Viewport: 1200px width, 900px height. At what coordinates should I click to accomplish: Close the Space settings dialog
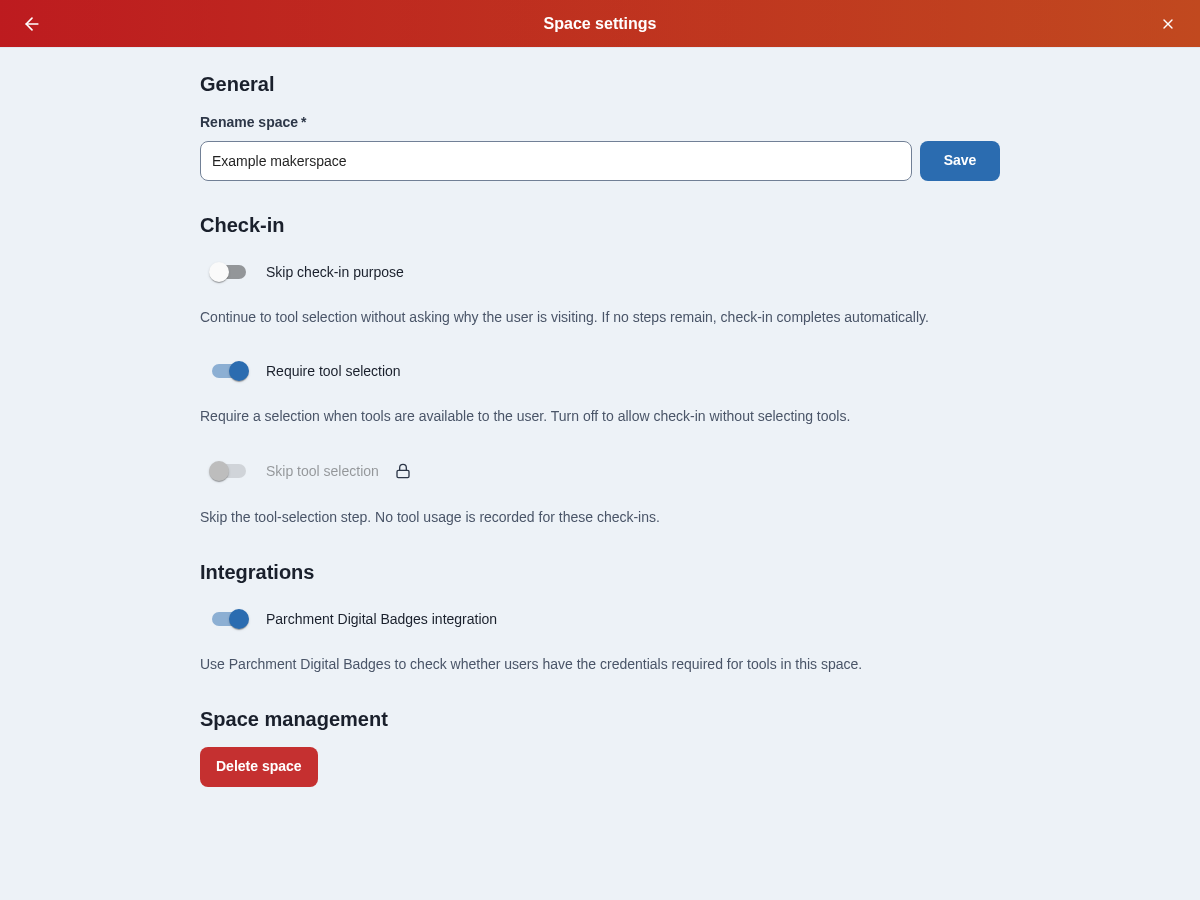pyautogui.click(x=1168, y=24)
